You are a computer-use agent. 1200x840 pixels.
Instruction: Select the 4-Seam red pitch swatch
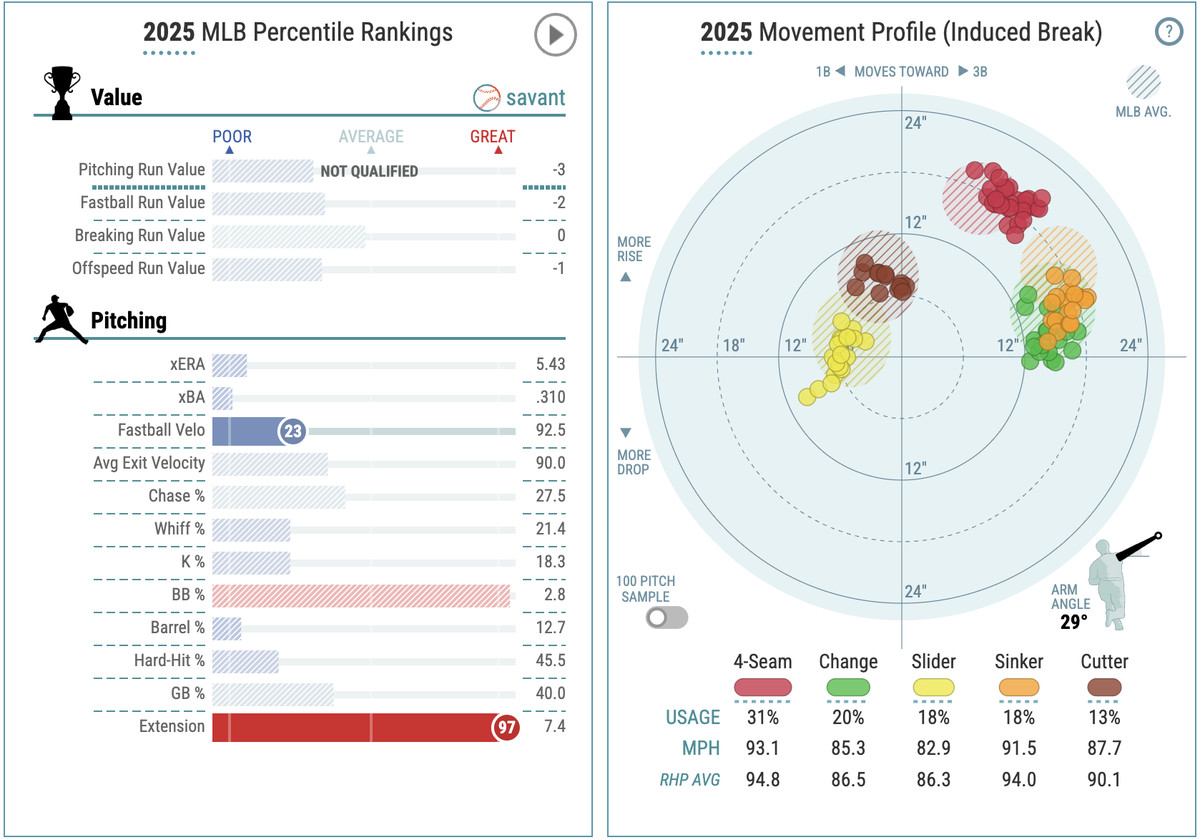(763, 687)
